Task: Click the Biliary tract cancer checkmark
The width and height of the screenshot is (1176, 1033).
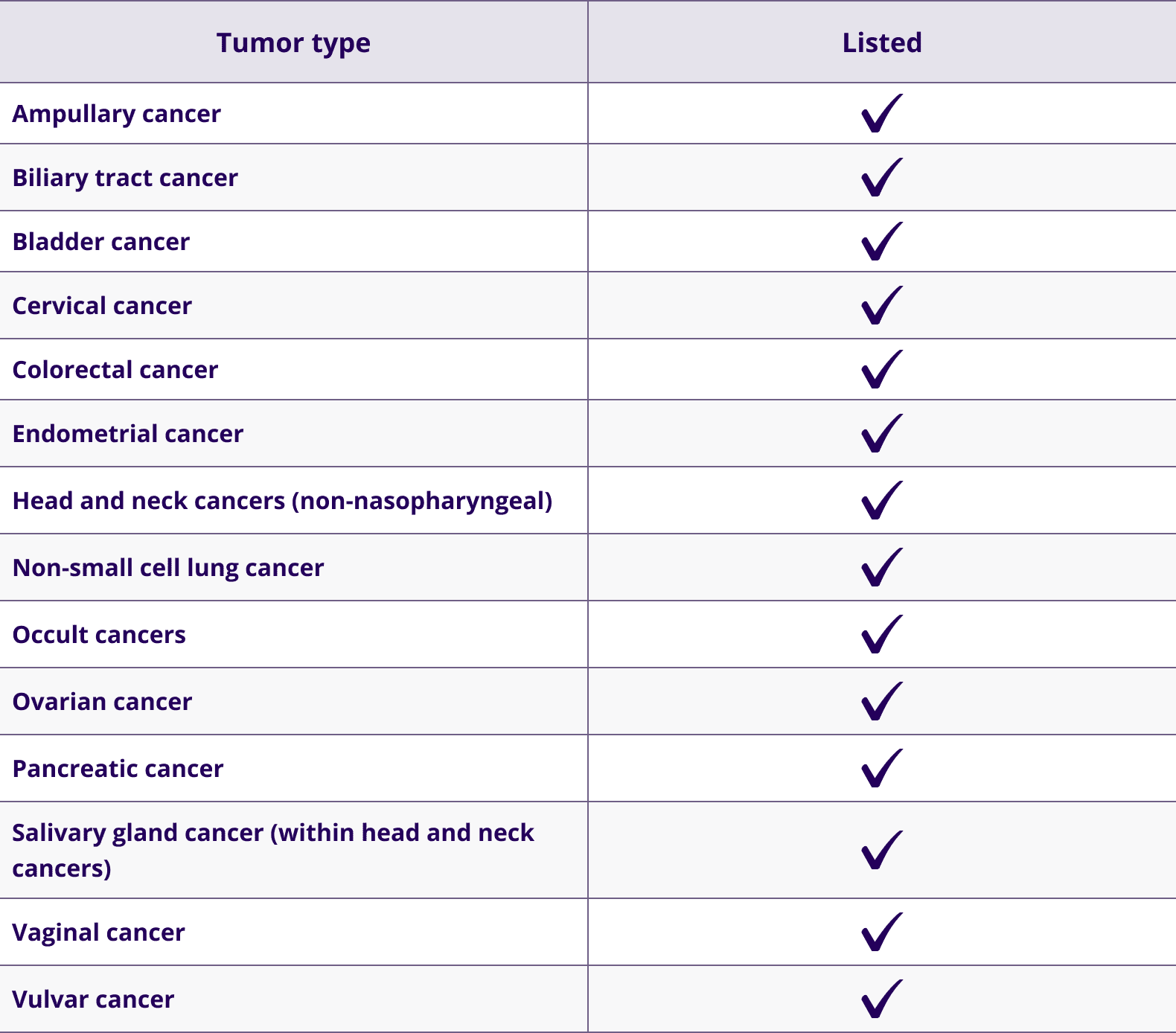Action: pyautogui.click(x=881, y=178)
